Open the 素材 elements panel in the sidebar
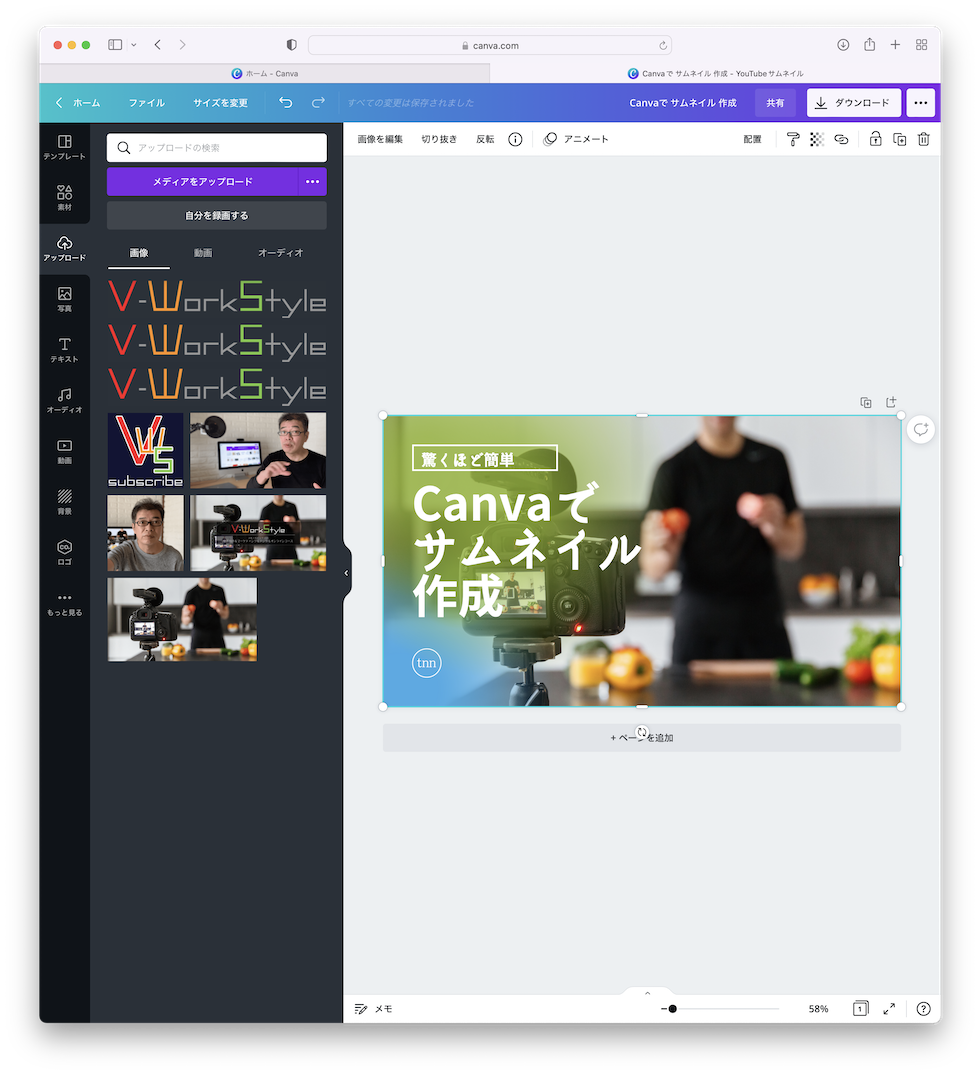Viewport: 980px width, 1075px height. click(x=64, y=197)
